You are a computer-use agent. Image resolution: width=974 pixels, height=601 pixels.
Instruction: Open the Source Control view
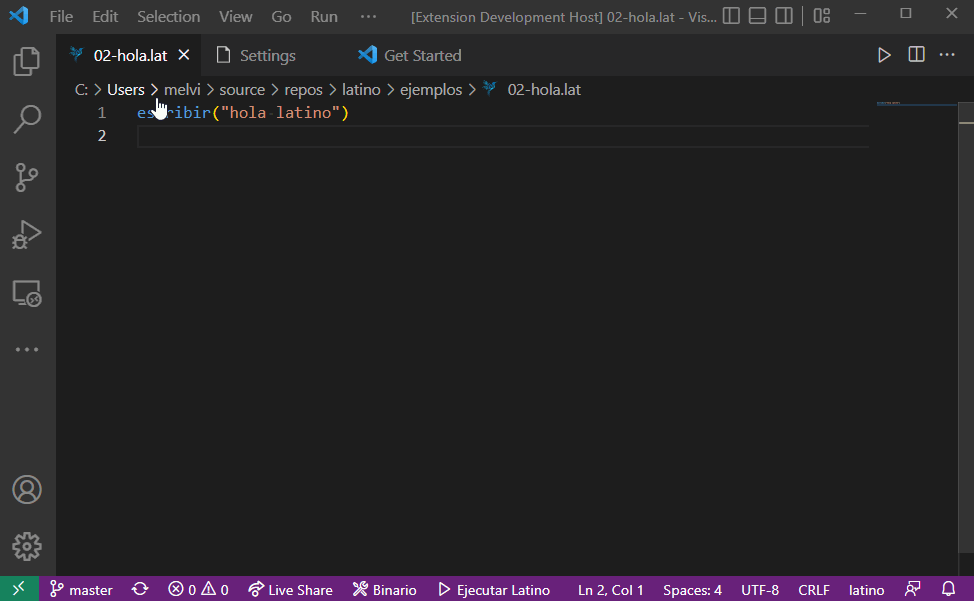[27, 178]
